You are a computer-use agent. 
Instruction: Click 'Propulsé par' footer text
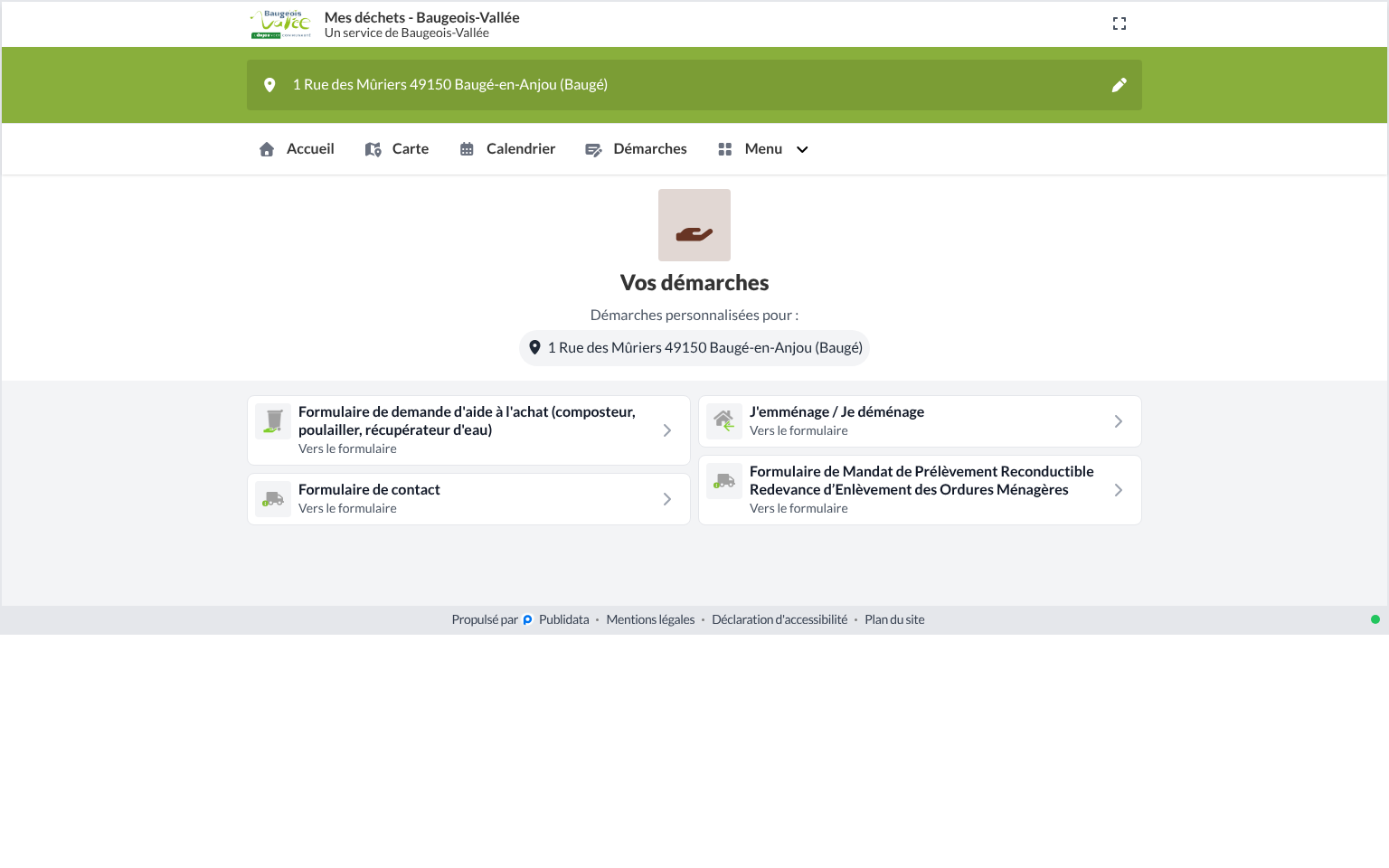(485, 620)
